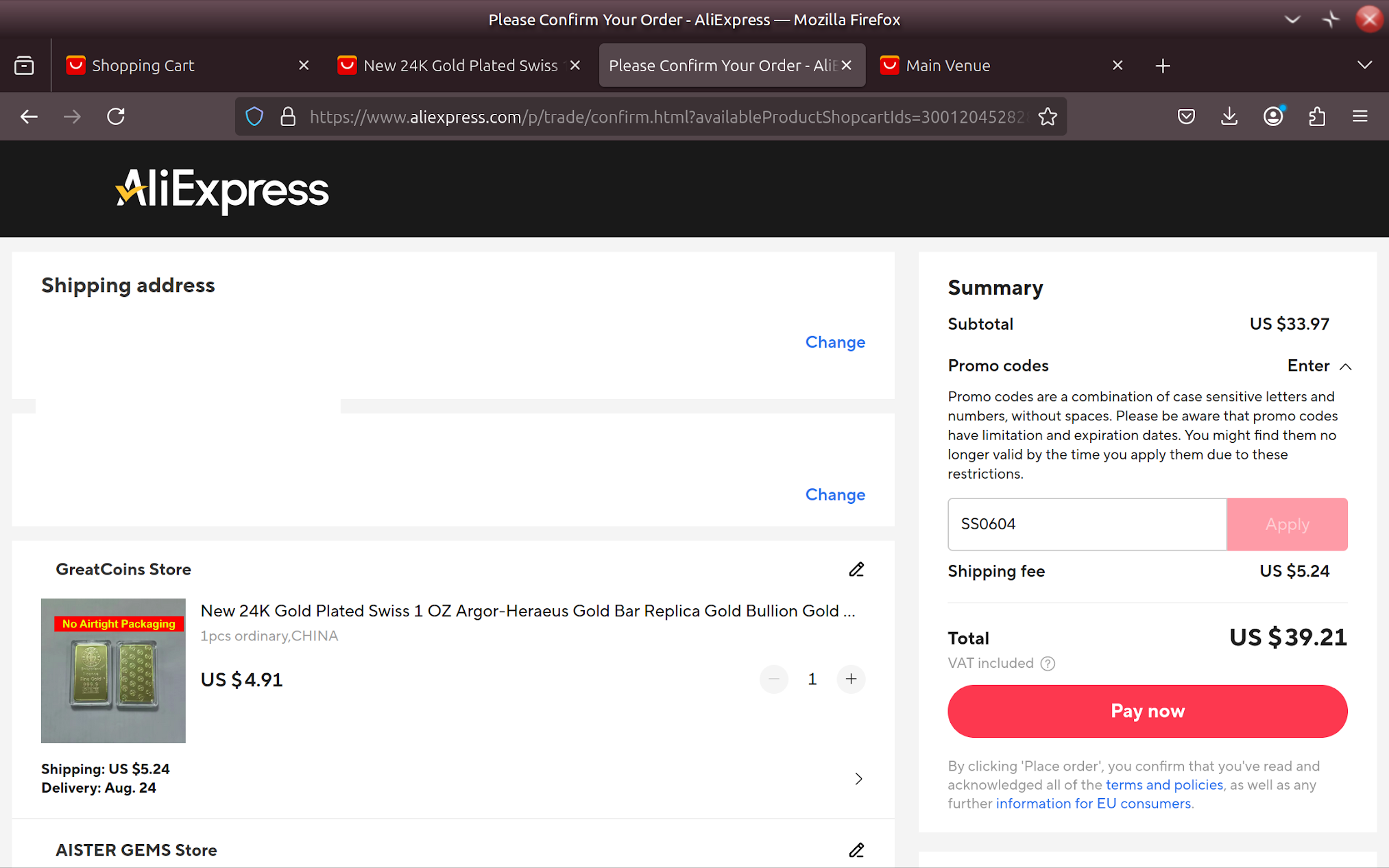Viewport: 1389px width, 868px height.
Task: Click the Pay now button
Action: pos(1148,711)
